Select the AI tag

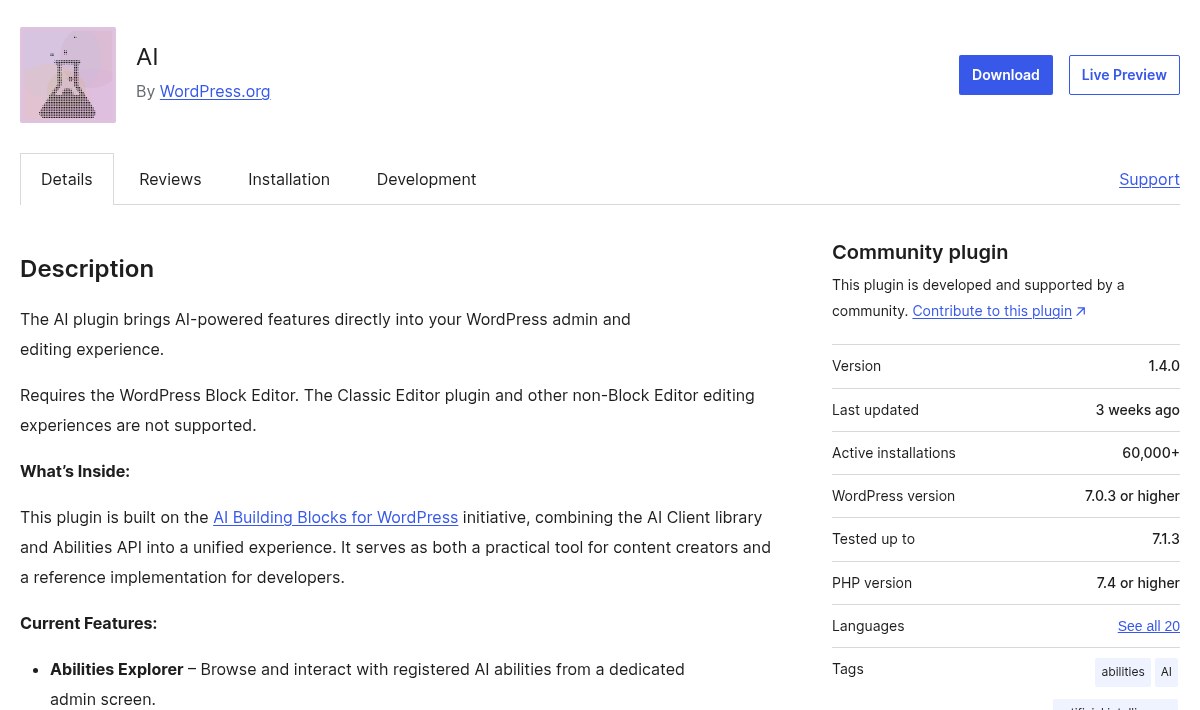(1166, 672)
